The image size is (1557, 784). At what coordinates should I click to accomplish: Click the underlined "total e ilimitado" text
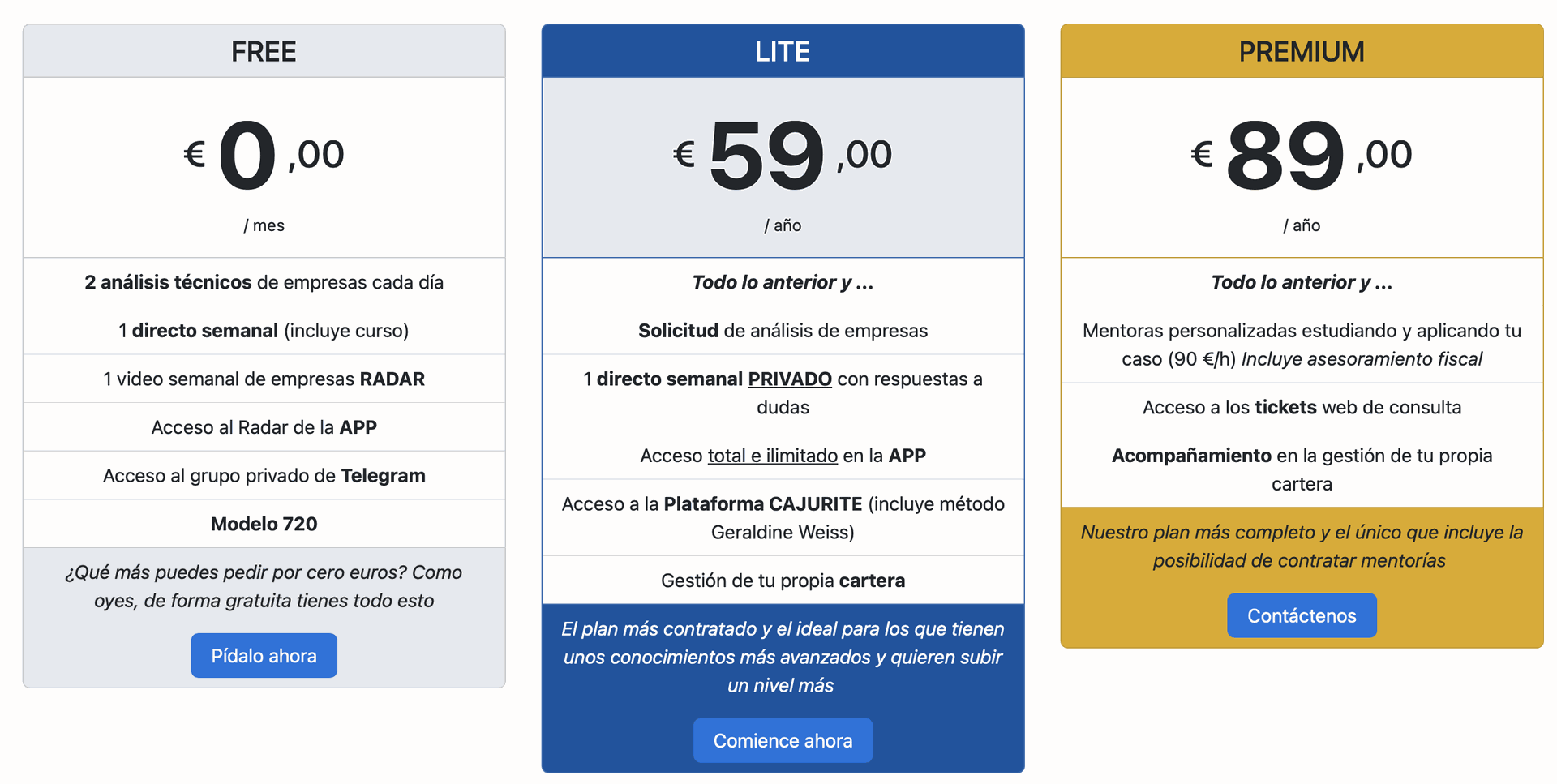click(x=772, y=456)
